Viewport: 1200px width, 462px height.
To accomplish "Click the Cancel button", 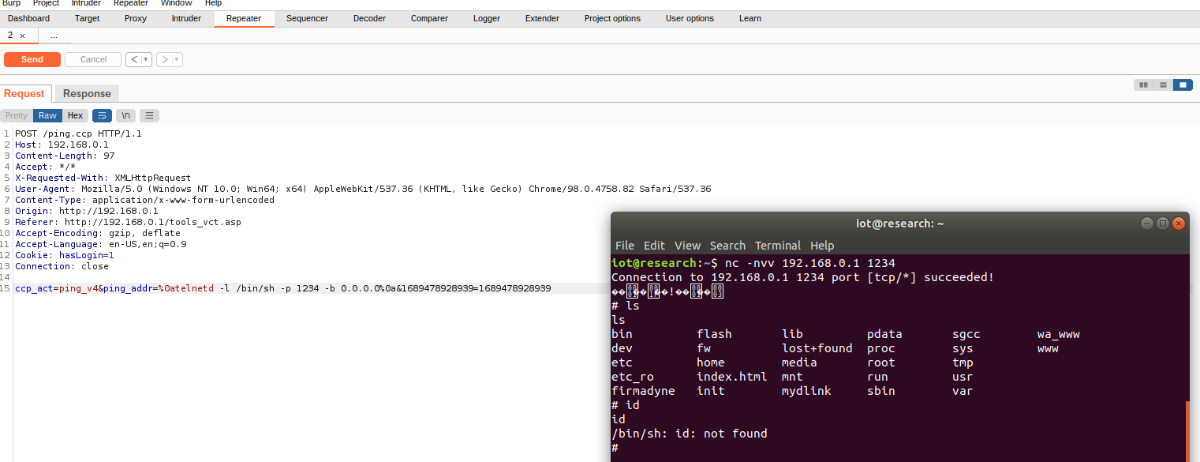I will coord(93,59).
